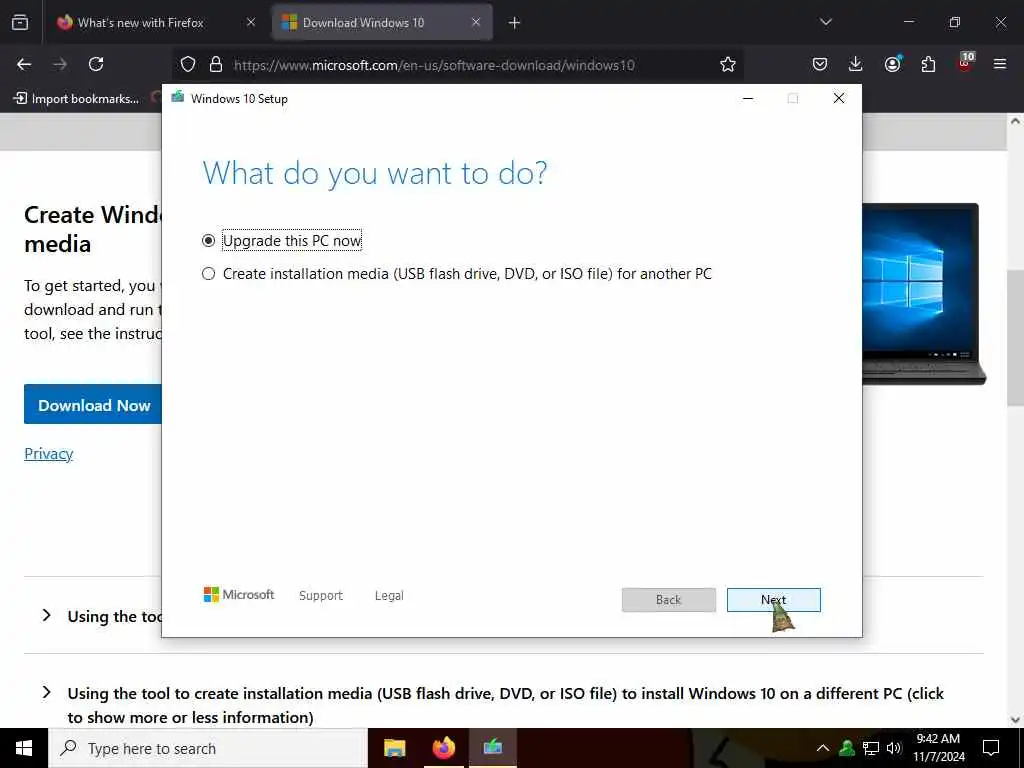Viewport: 1024px width, 768px height.
Task: Open the volume tray icon
Action: (x=894, y=748)
